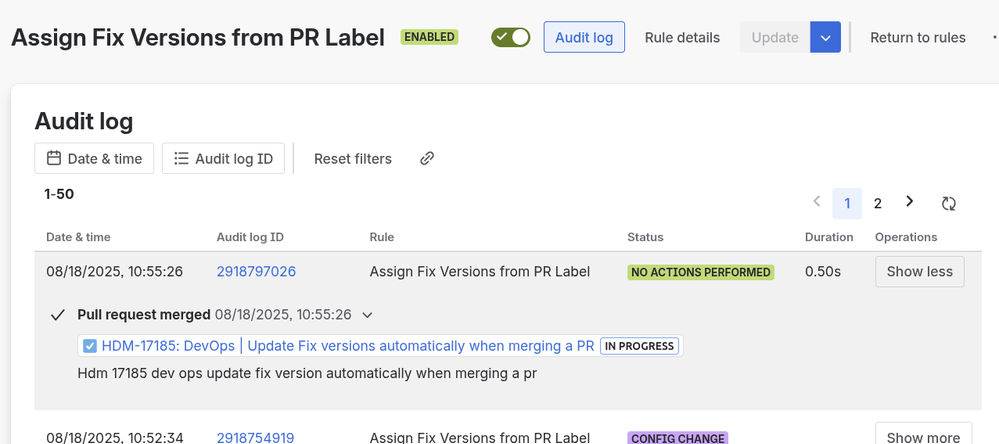The image size is (999, 444).
Task: Open the HDM-17185 issue link
Action: (347, 346)
